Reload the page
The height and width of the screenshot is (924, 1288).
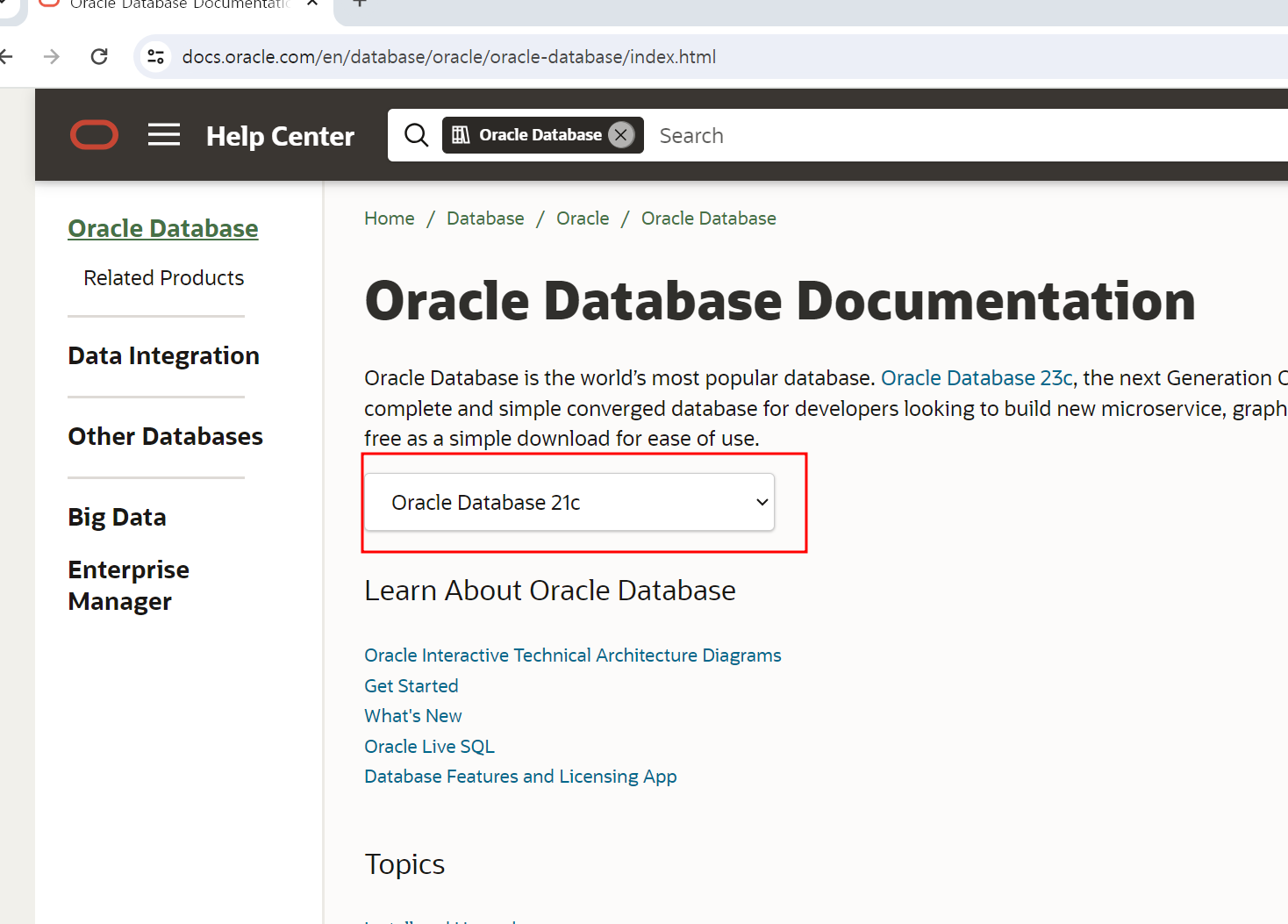(99, 57)
